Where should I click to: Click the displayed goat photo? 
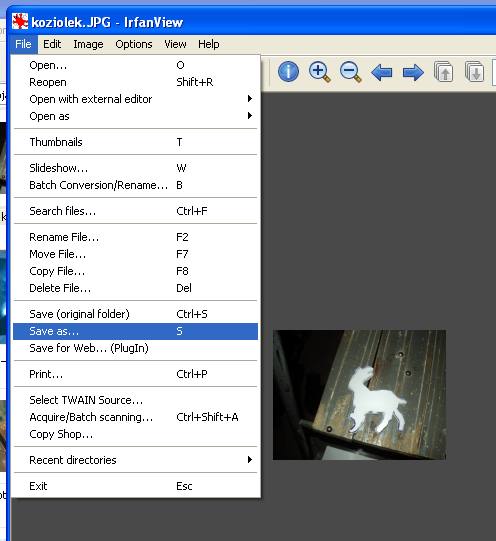pyautogui.click(x=359, y=395)
